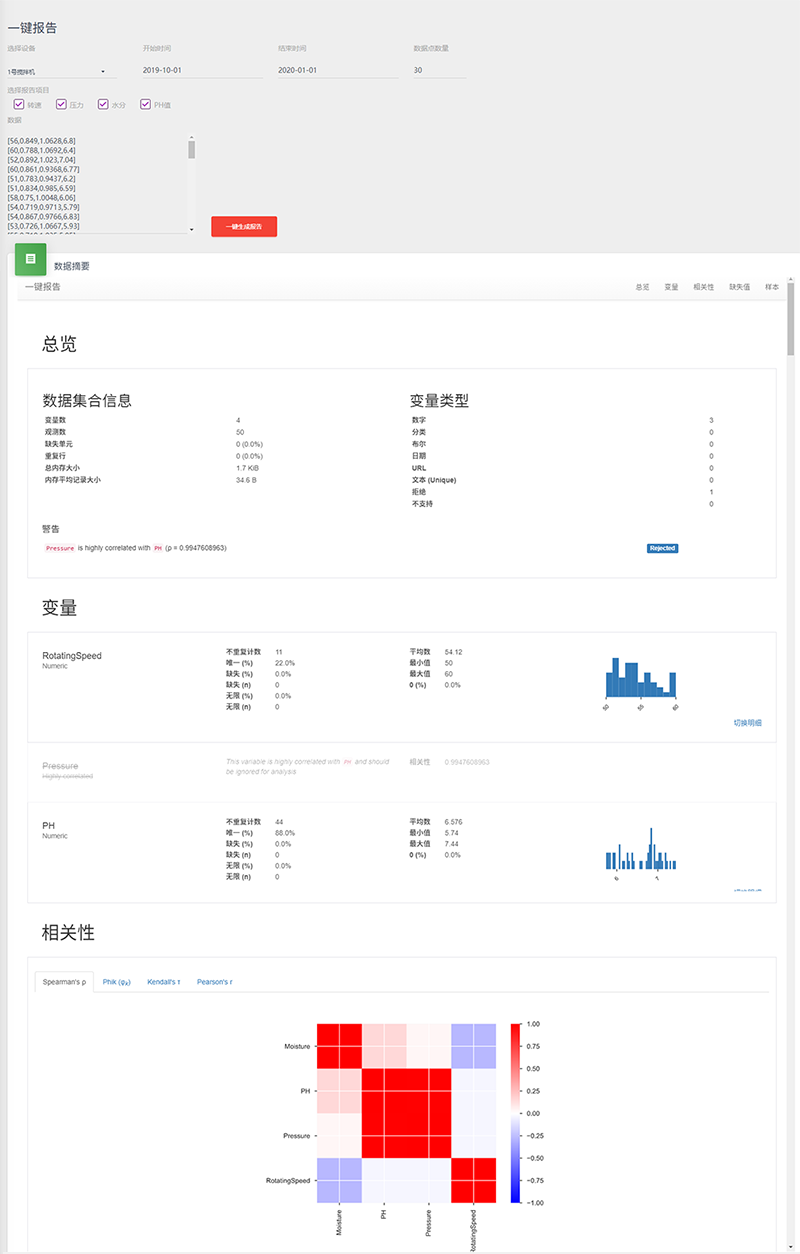The width and height of the screenshot is (800, 1254).
Task: Click the green document icon near 数据摘要
Action: click(x=31, y=259)
